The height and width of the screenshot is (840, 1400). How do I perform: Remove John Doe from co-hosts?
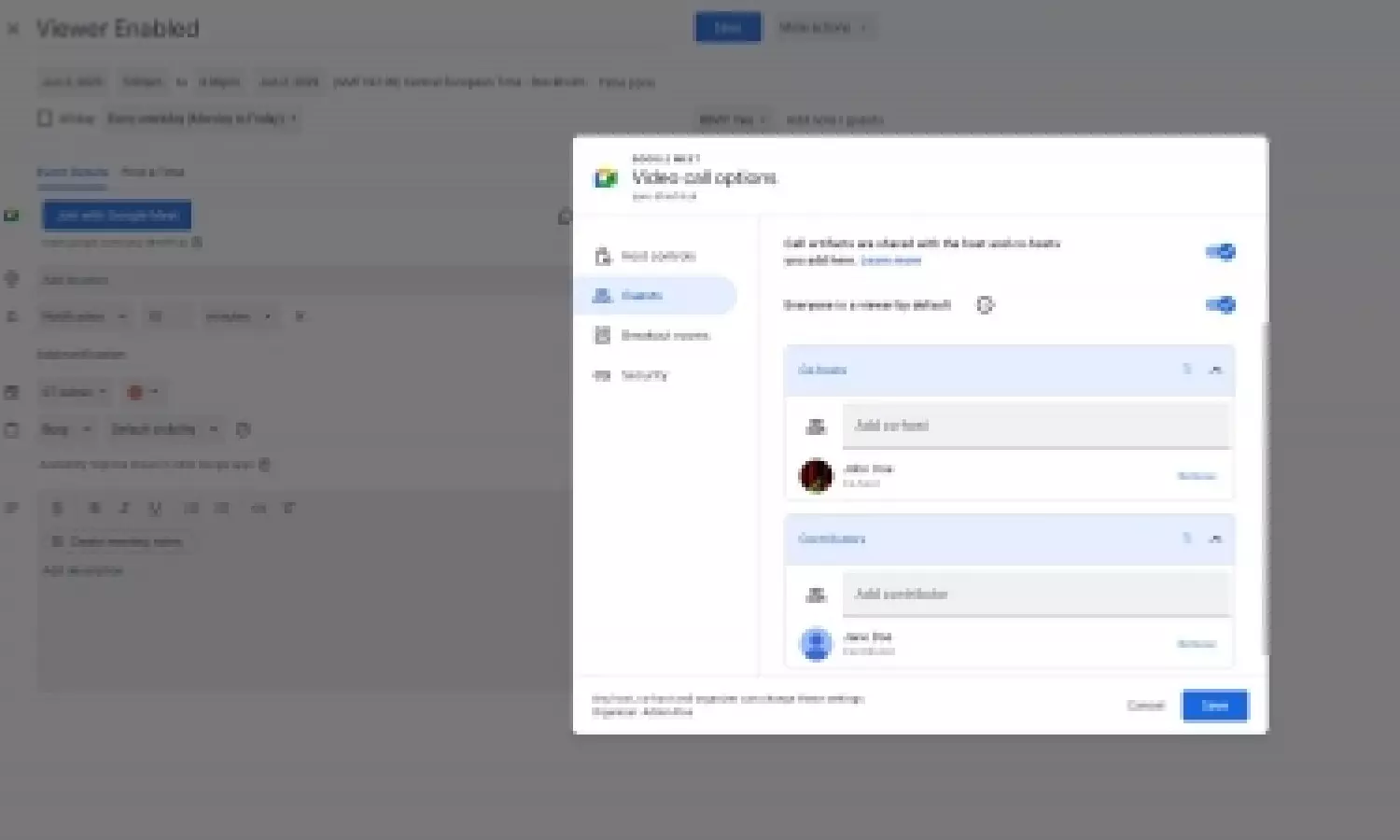coord(1197,476)
